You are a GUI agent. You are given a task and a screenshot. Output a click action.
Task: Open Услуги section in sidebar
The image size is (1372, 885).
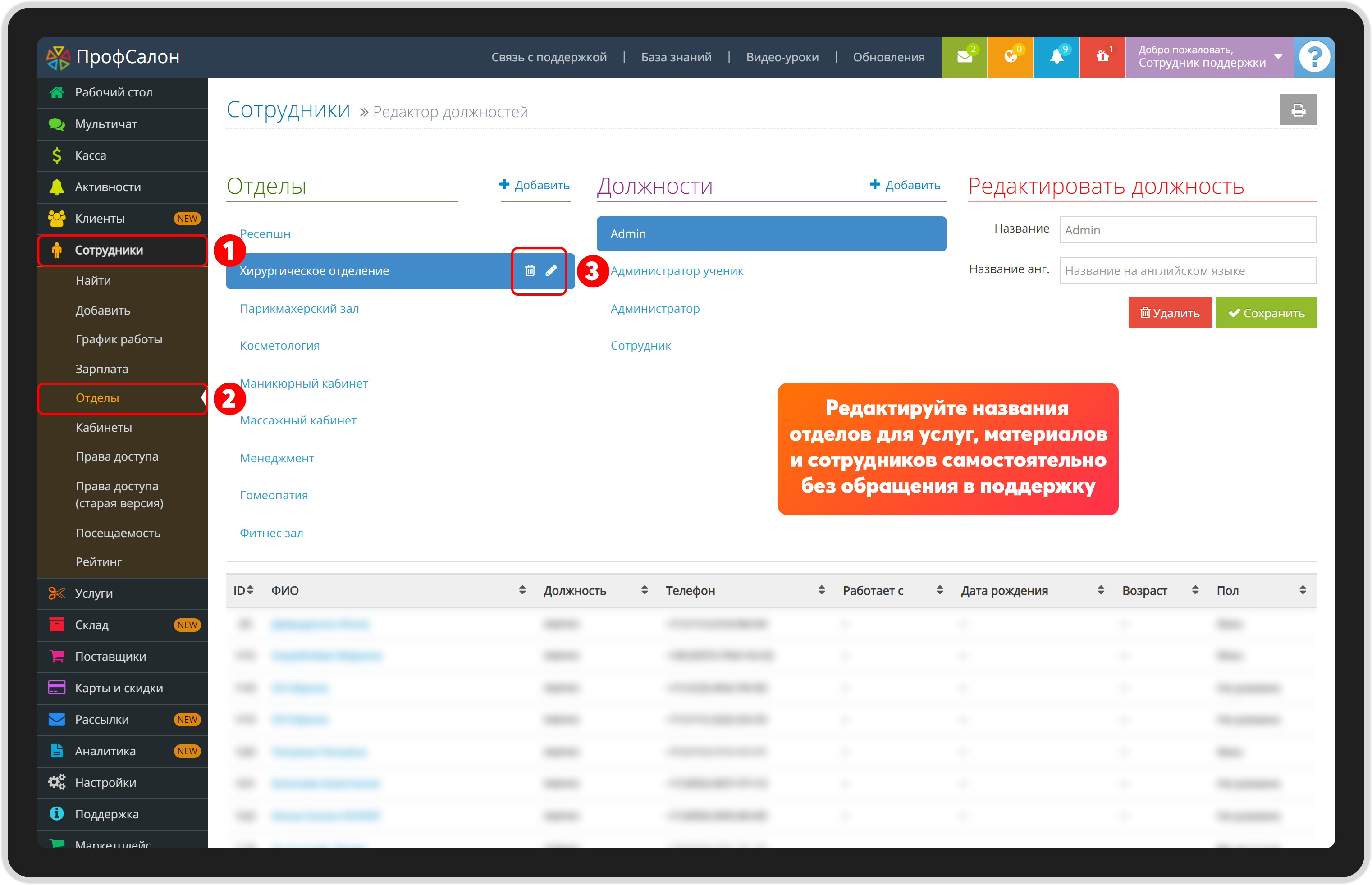[x=123, y=593]
